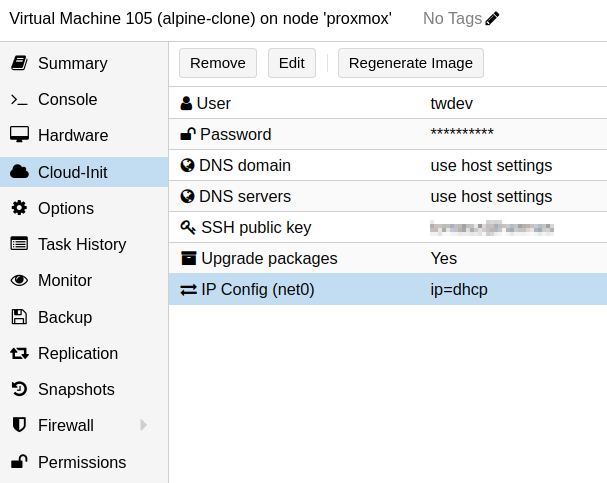Screen dimensions: 607x483
Task: Open the Permissions tab
Action: pos(84,461)
